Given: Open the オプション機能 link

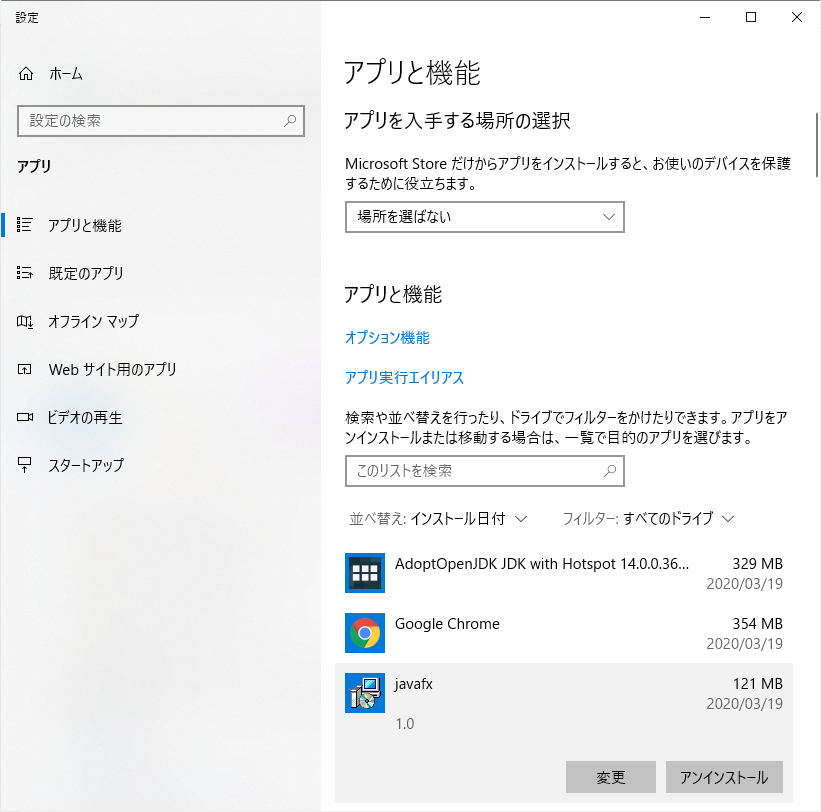Looking at the screenshot, I should point(387,338).
